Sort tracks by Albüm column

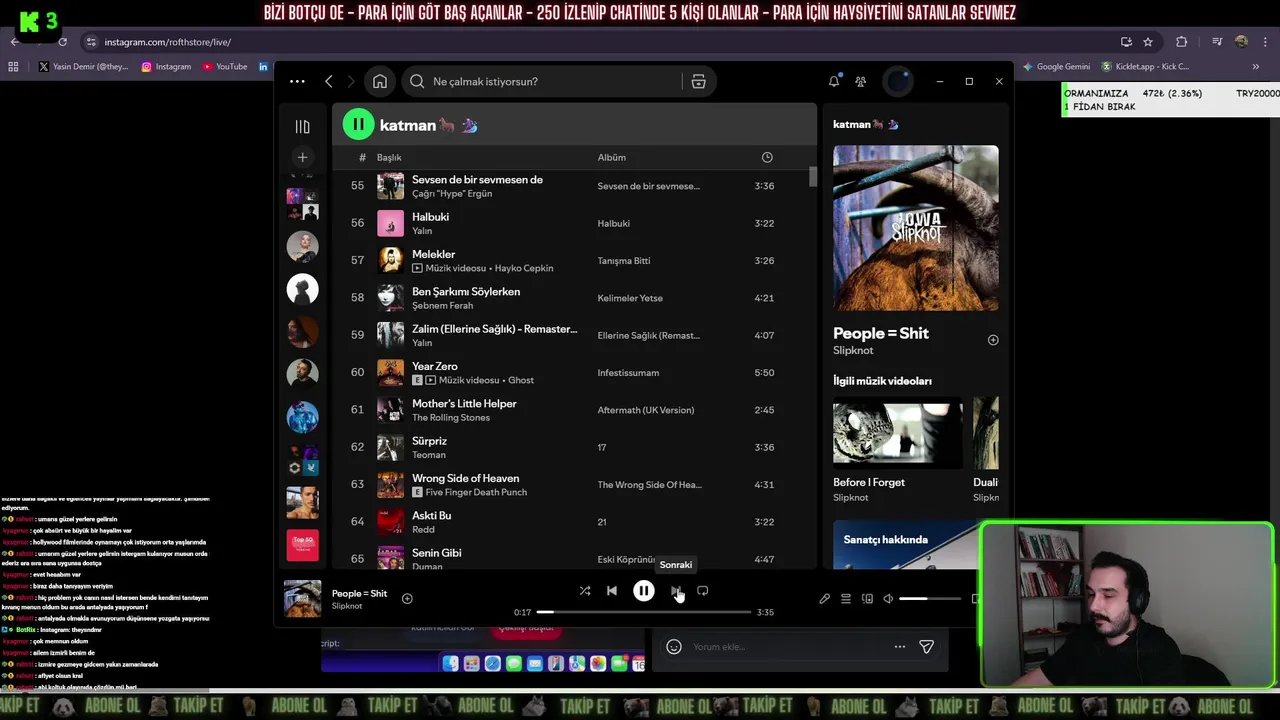tap(612, 157)
